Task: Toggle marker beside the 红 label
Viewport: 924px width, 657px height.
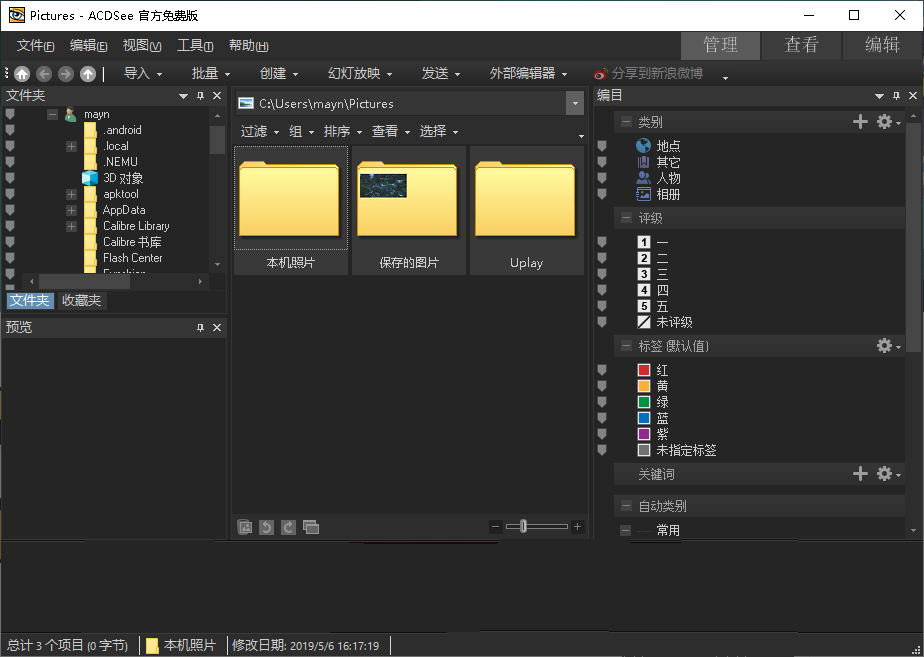Action: 602,370
